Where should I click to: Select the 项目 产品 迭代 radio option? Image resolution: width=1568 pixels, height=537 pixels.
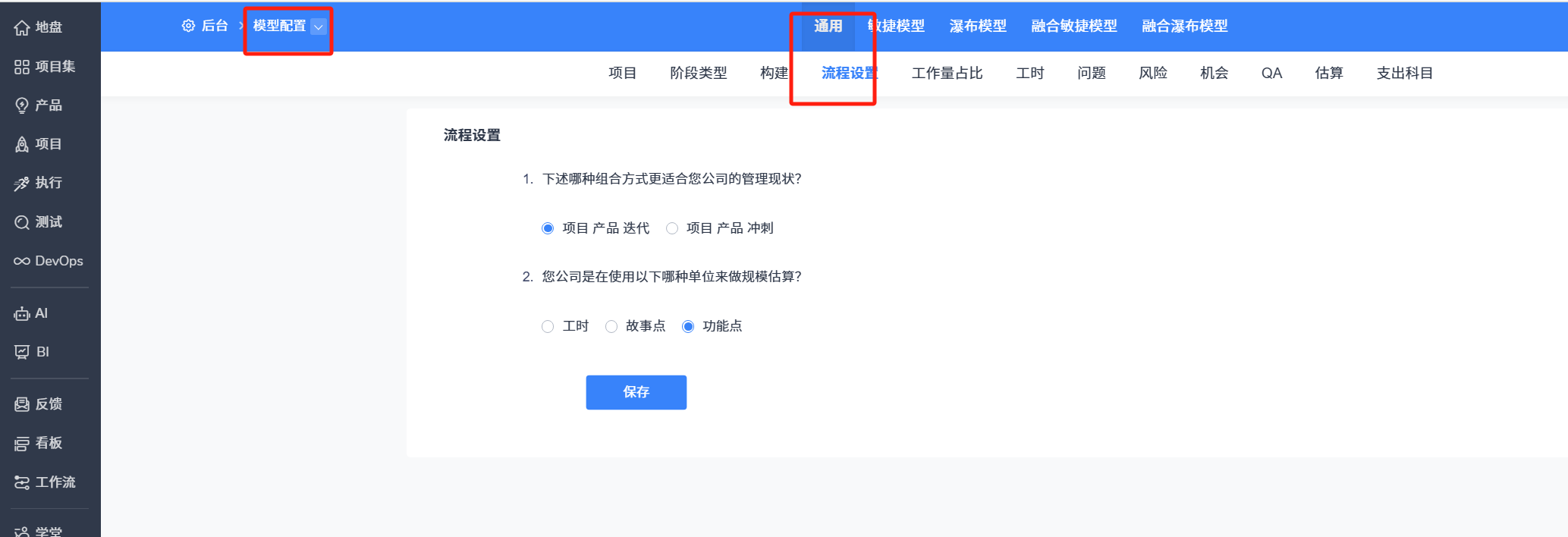click(548, 228)
